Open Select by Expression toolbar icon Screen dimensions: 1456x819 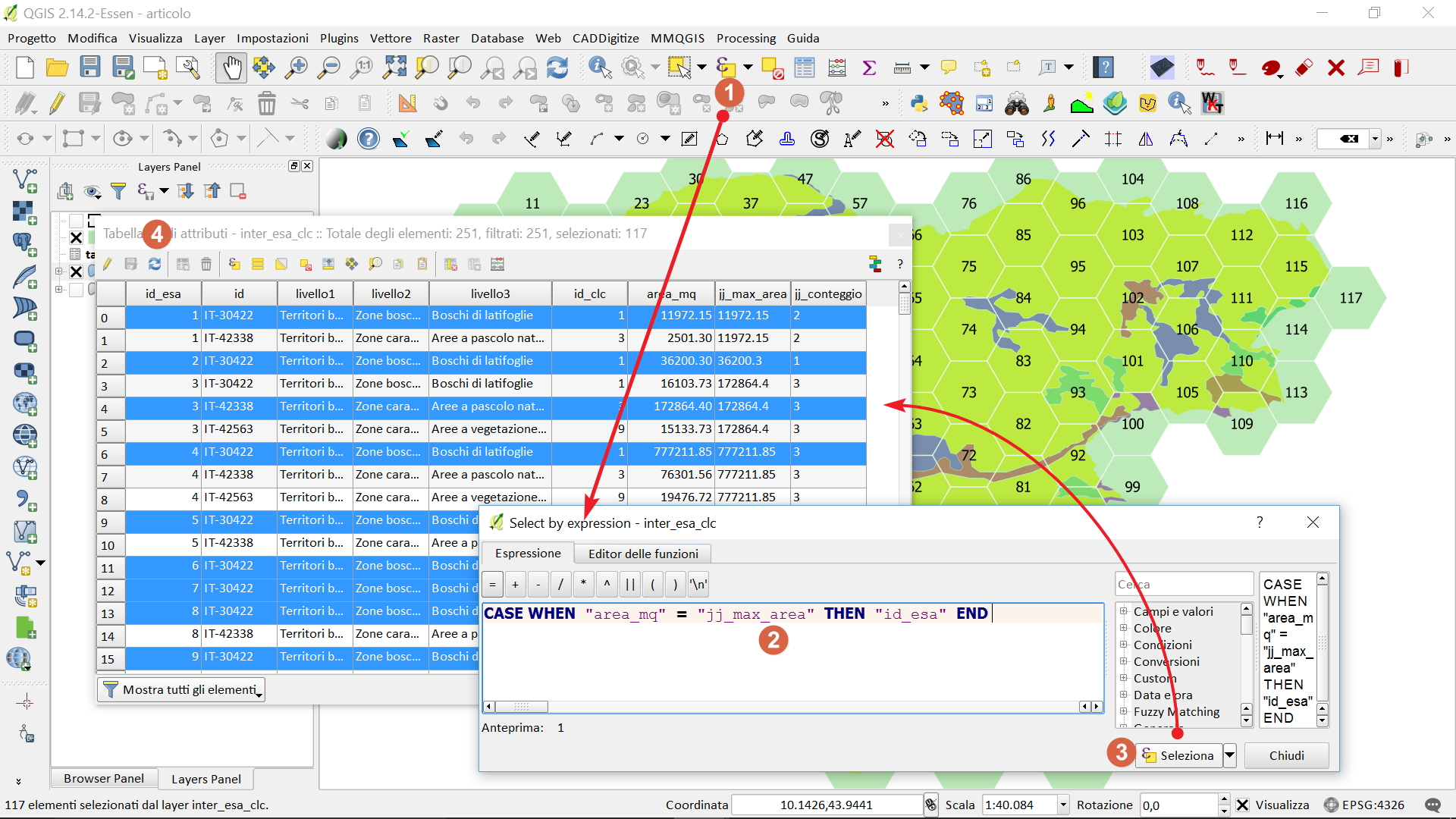[x=726, y=67]
